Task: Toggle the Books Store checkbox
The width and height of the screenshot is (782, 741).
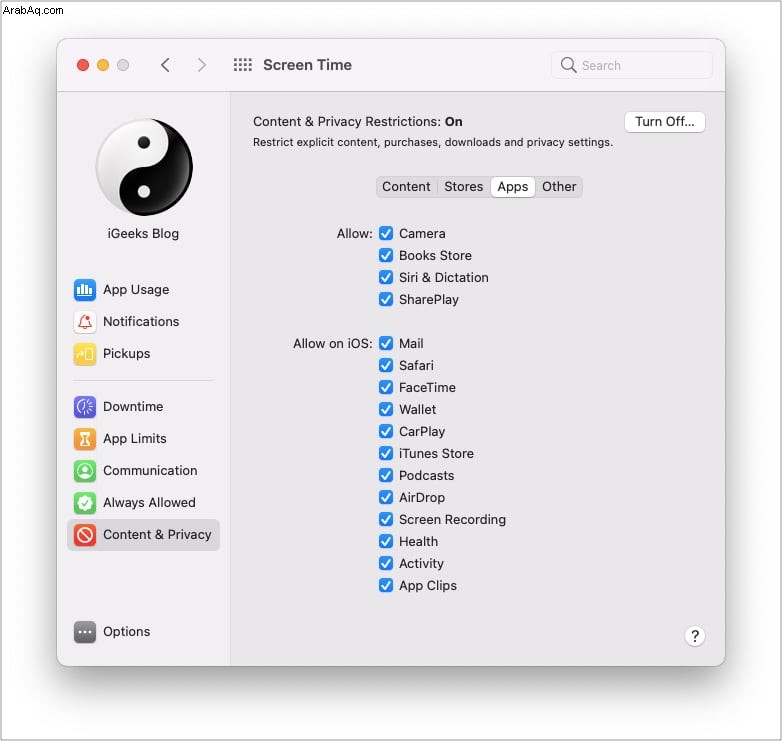Action: coord(386,255)
